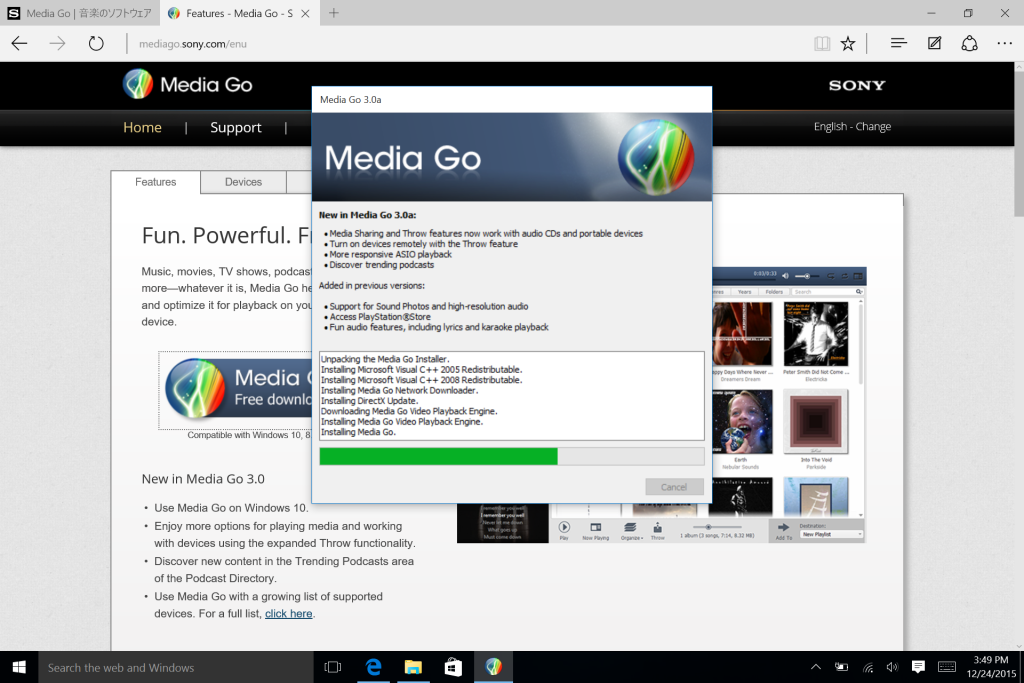Open the Windows Start menu
The height and width of the screenshot is (683, 1024).
(x=19, y=667)
